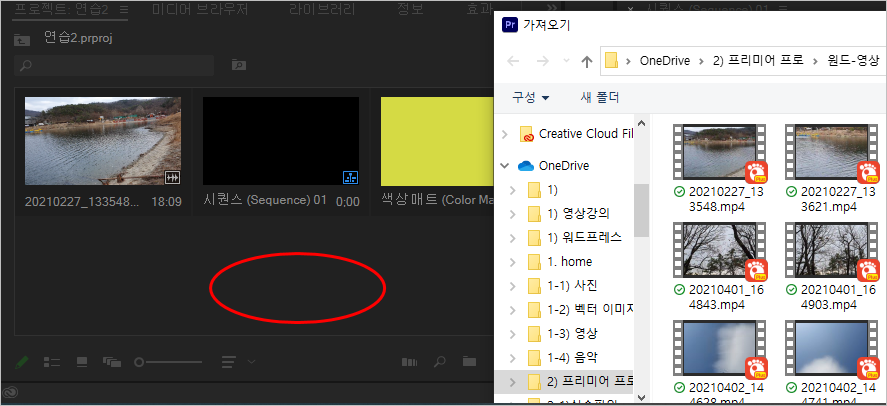Select file 20210227_133621.mp4 in dialog
887x406 pixels.
(x=832, y=168)
